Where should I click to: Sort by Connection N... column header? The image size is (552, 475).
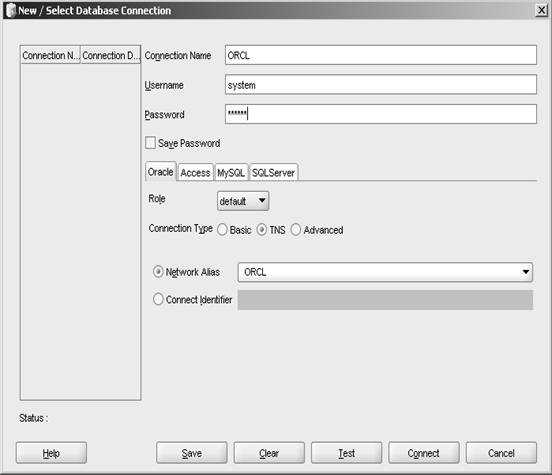(x=51, y=55)
